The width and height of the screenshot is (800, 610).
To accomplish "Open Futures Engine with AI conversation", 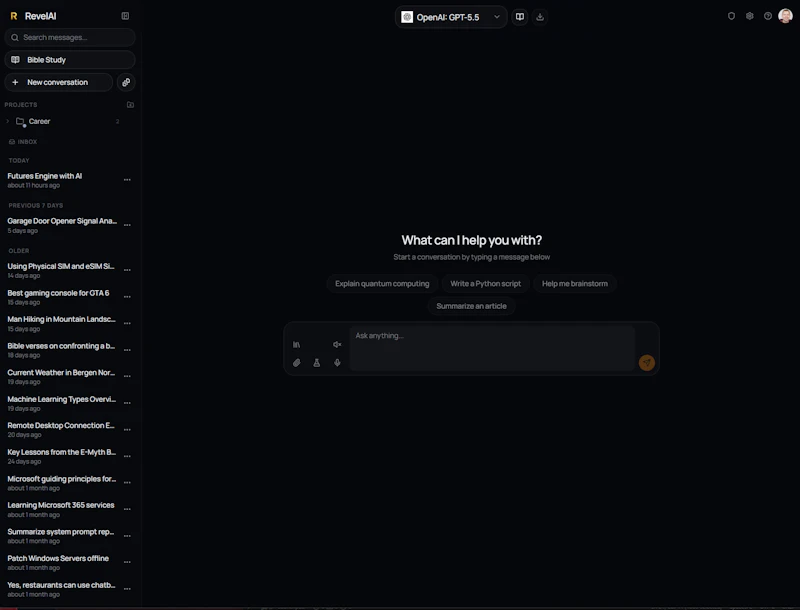I will (x=62, y=180).
